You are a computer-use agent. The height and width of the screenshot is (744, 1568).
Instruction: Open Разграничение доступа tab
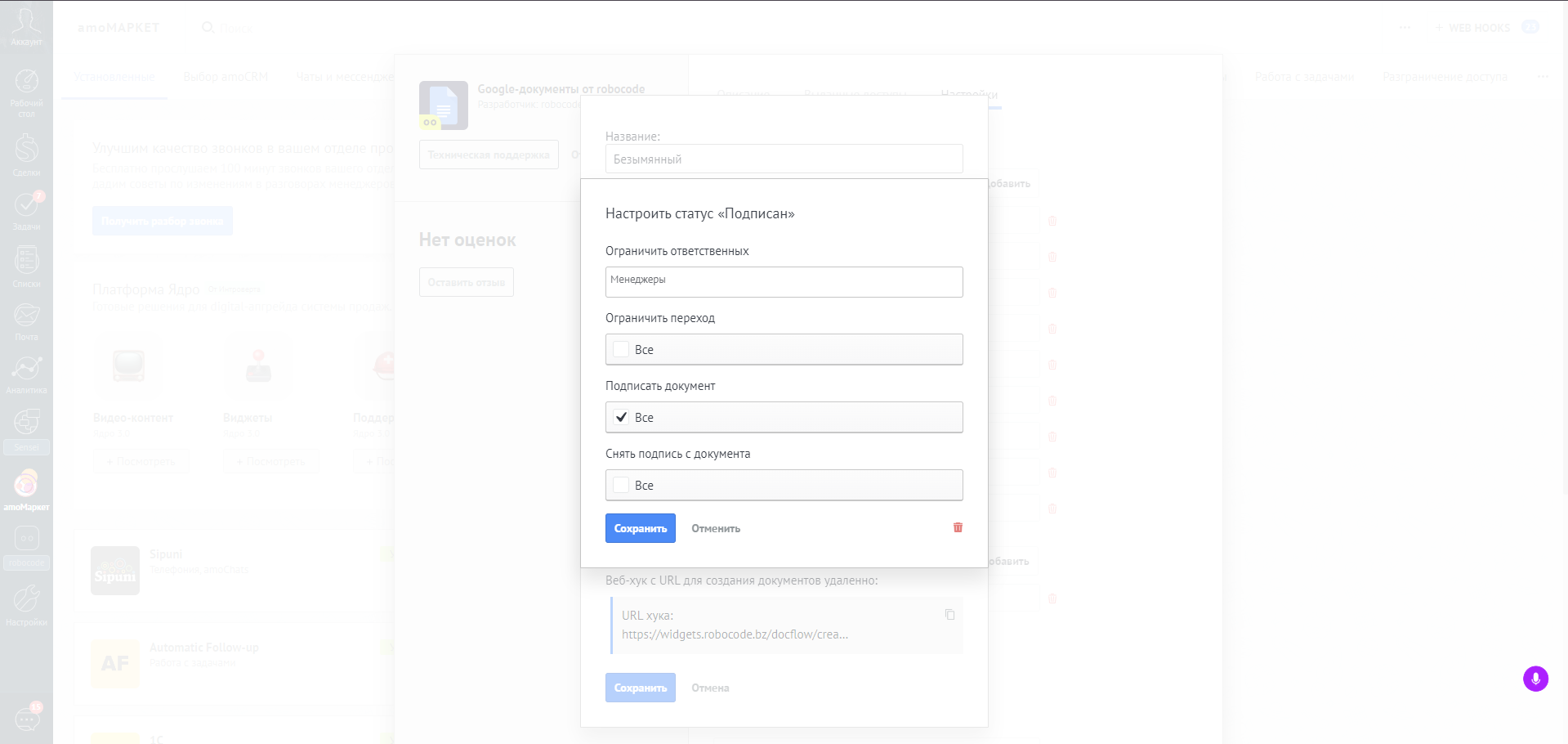[x=1445, y=77]
